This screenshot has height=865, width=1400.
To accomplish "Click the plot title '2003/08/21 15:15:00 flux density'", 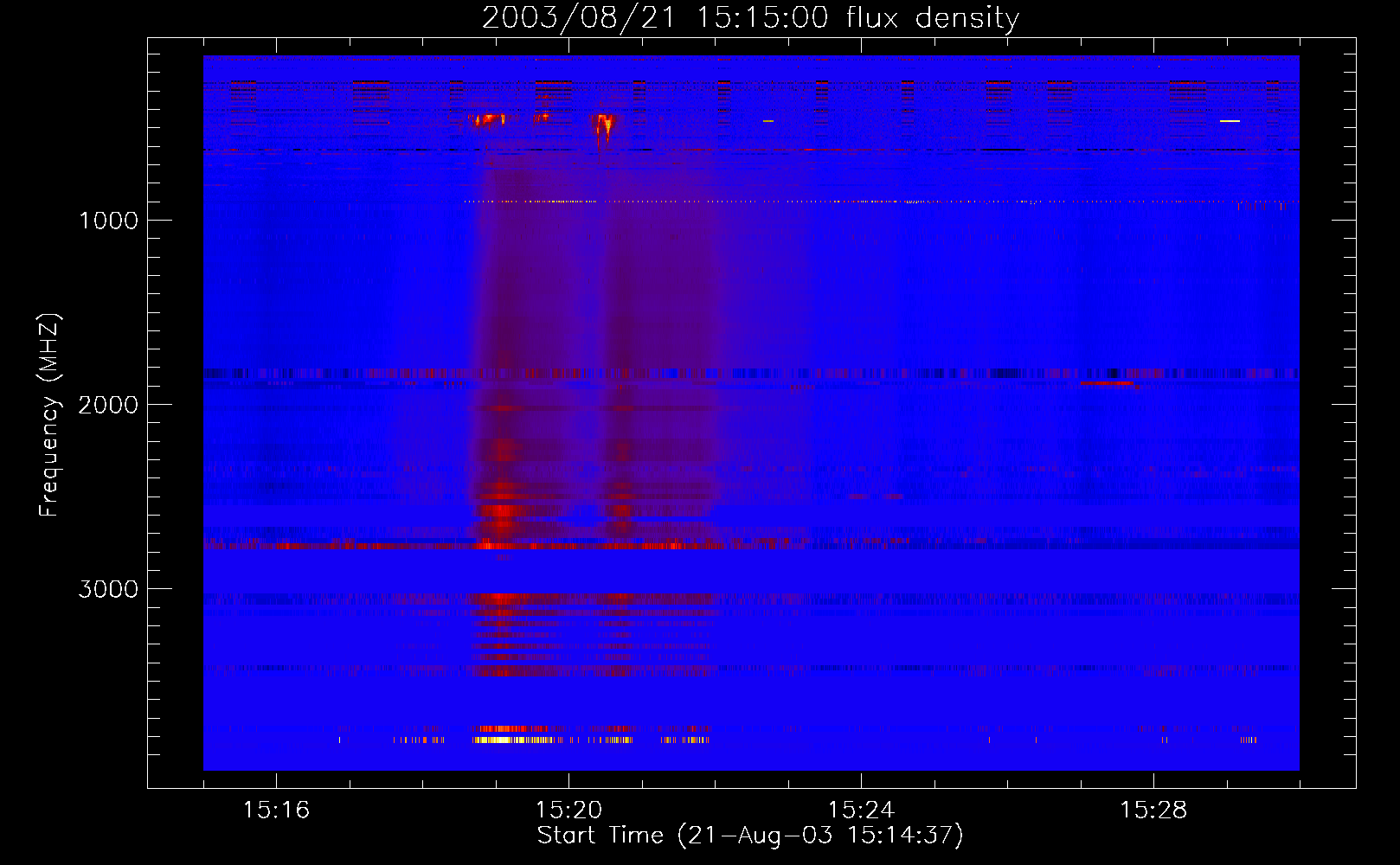I will pos(750,18).
